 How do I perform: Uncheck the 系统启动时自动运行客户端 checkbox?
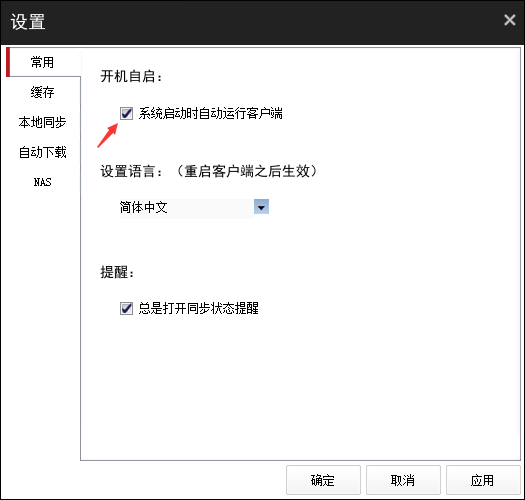pyautogui.click(x=126, y=114)
